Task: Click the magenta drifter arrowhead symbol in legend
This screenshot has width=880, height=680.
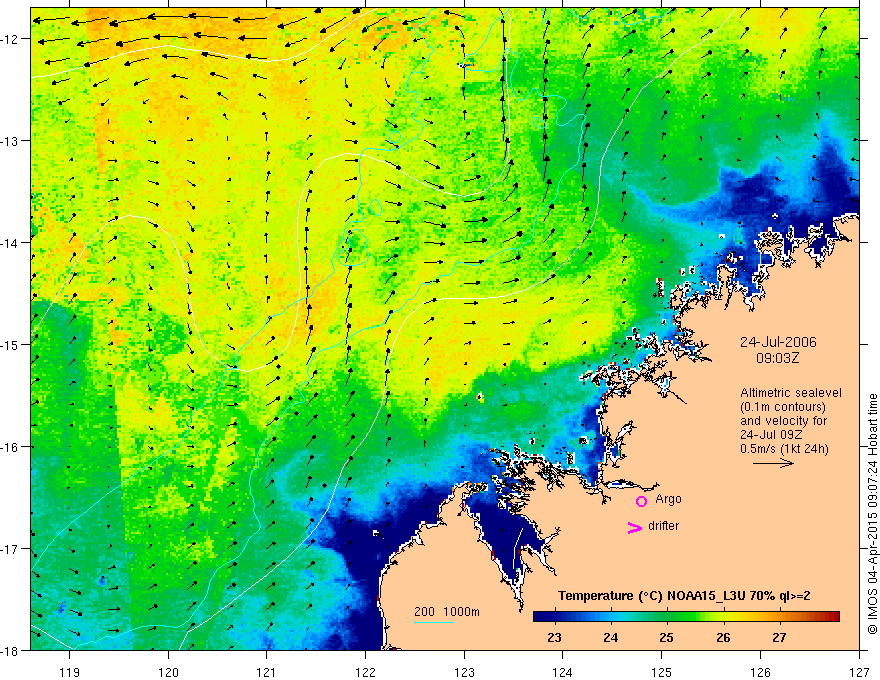Action: point(634,527)
